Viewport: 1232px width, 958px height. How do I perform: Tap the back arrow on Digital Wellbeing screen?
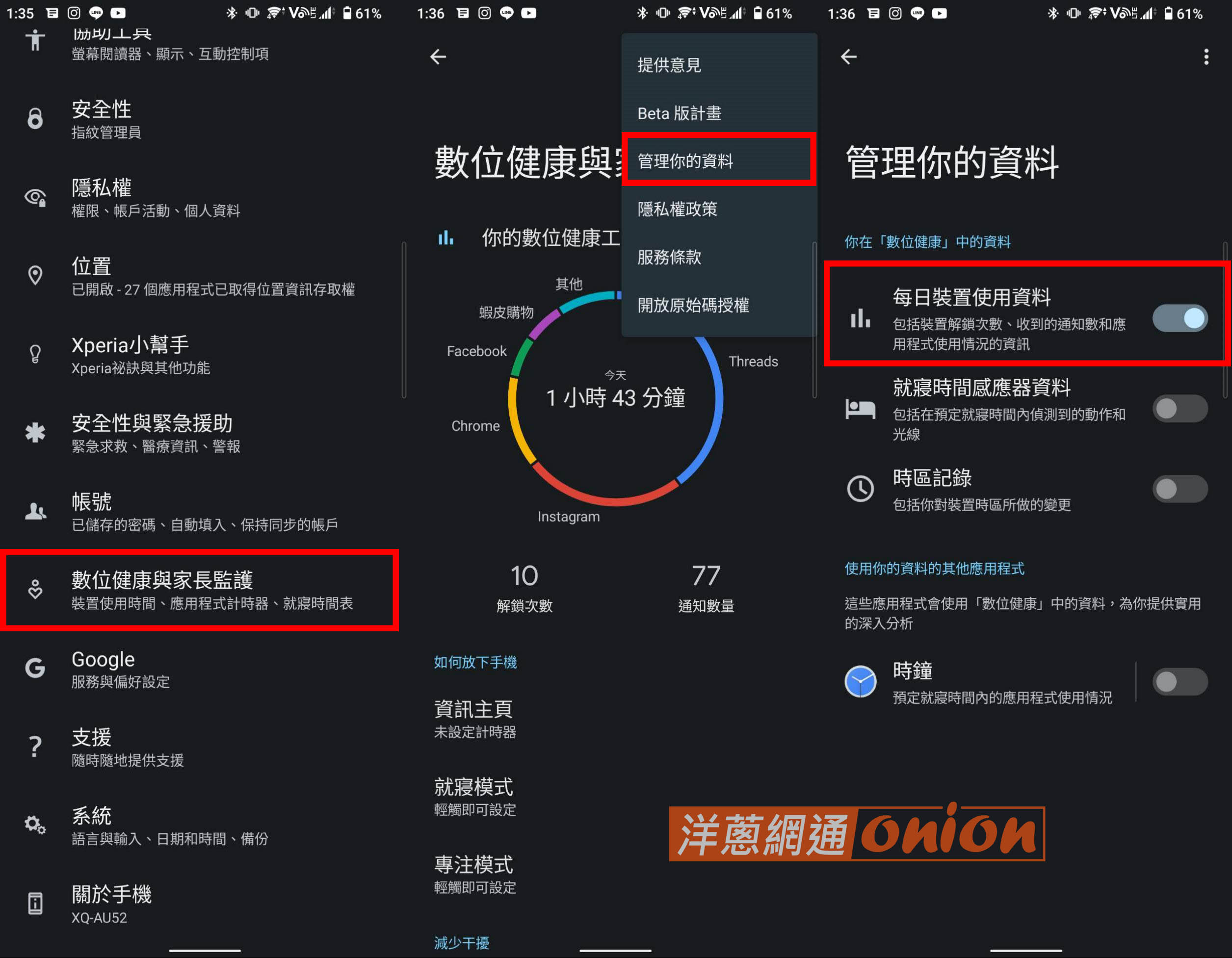click(x=438, y=56)
